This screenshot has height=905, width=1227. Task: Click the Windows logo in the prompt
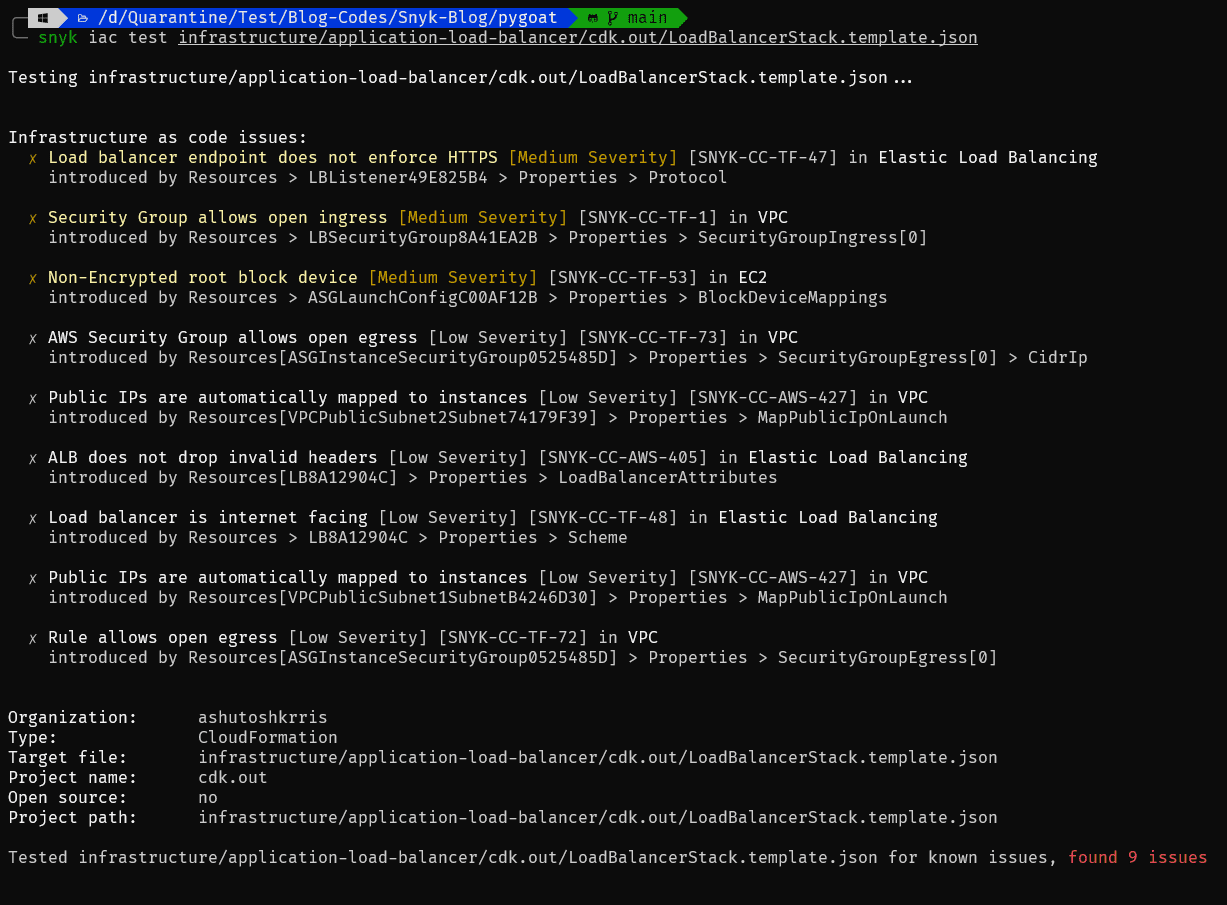coord(41,17)
